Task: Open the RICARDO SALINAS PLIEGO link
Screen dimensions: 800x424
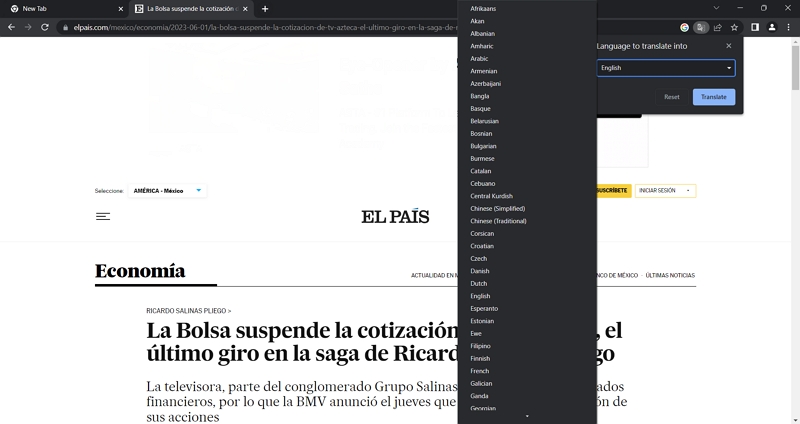Action: pyautogui.click(x=189, y=311)
